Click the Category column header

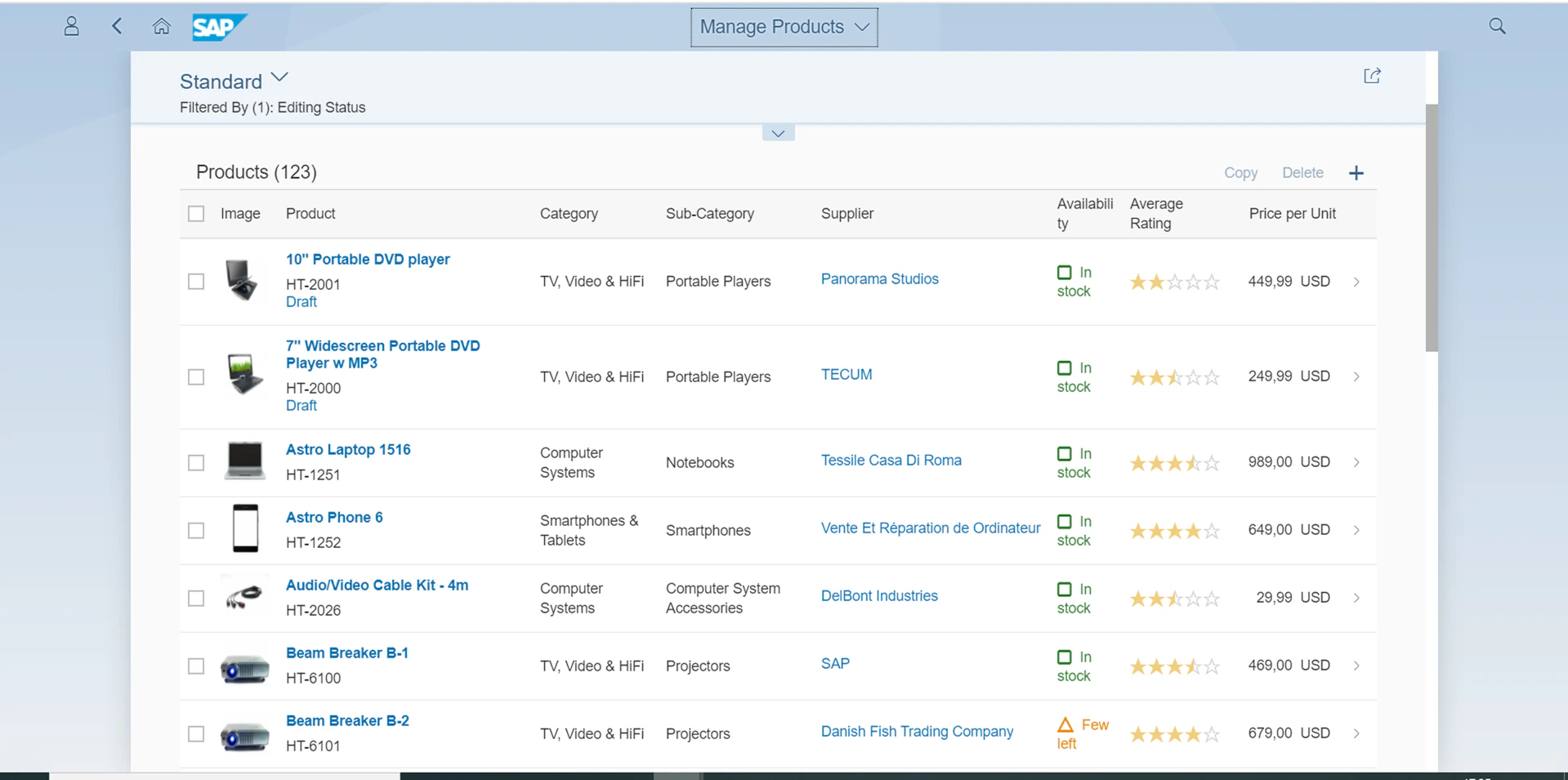569,214
